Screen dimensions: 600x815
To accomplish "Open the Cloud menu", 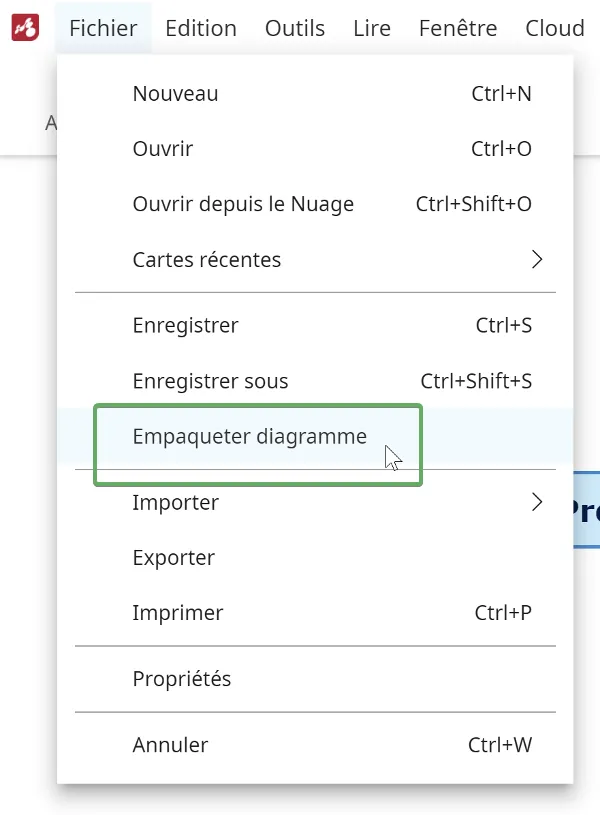I will pos(555,28).
